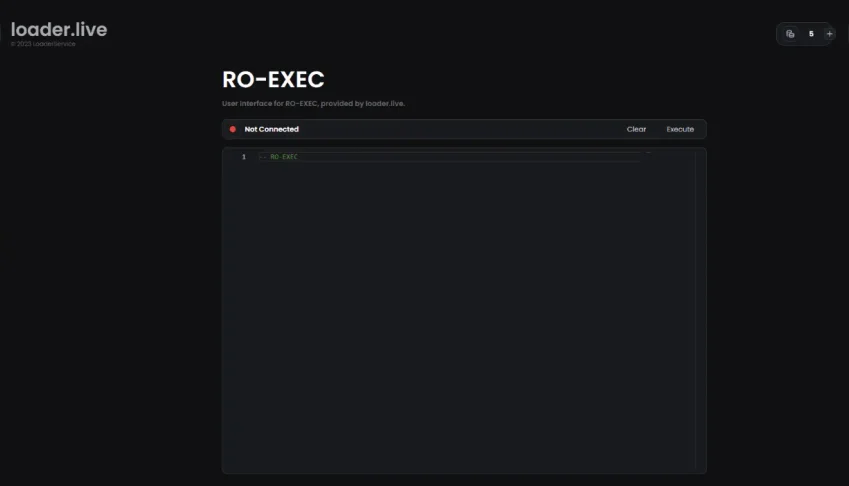Image resolution: width=849 pixels, height=486 pixels.
Task: Click the plus icon to add credits
Action: [829, 34]
